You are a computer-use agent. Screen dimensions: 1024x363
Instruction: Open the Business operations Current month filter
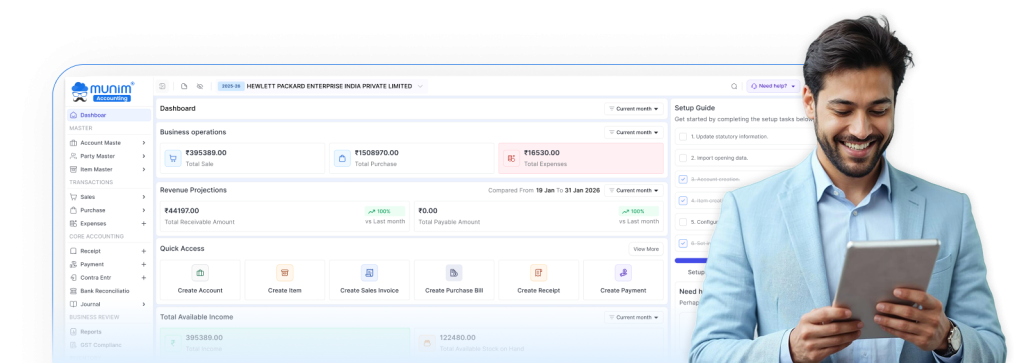click(x=633, y=132)
